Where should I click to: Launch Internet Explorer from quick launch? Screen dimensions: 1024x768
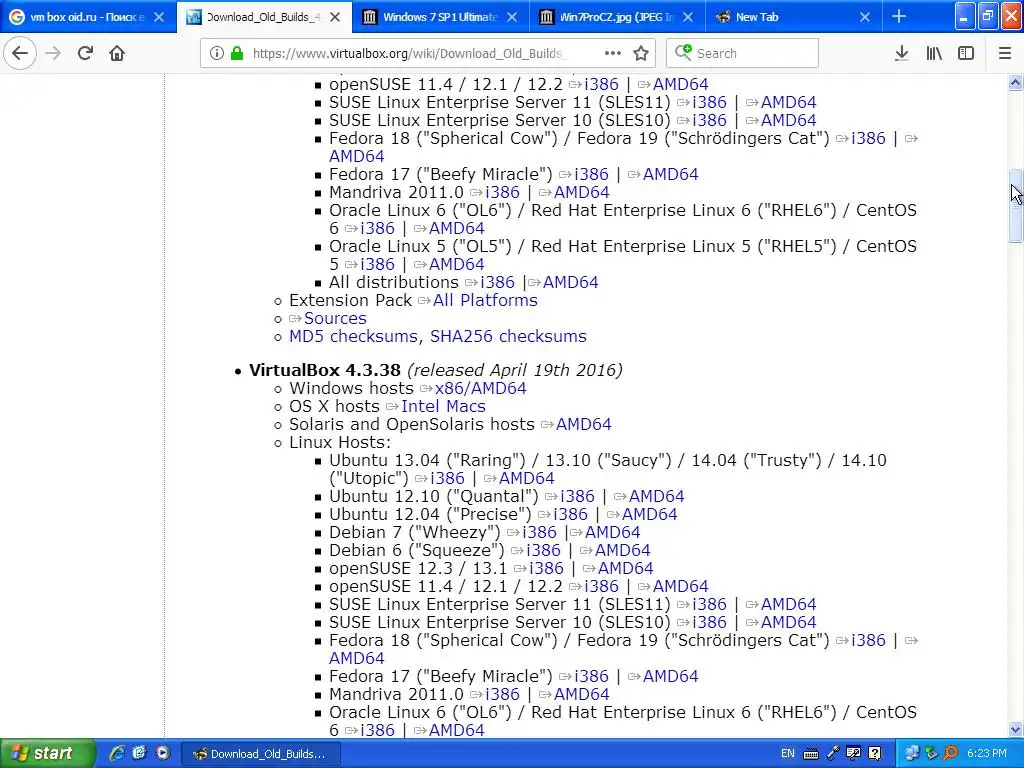coord(118,753)
